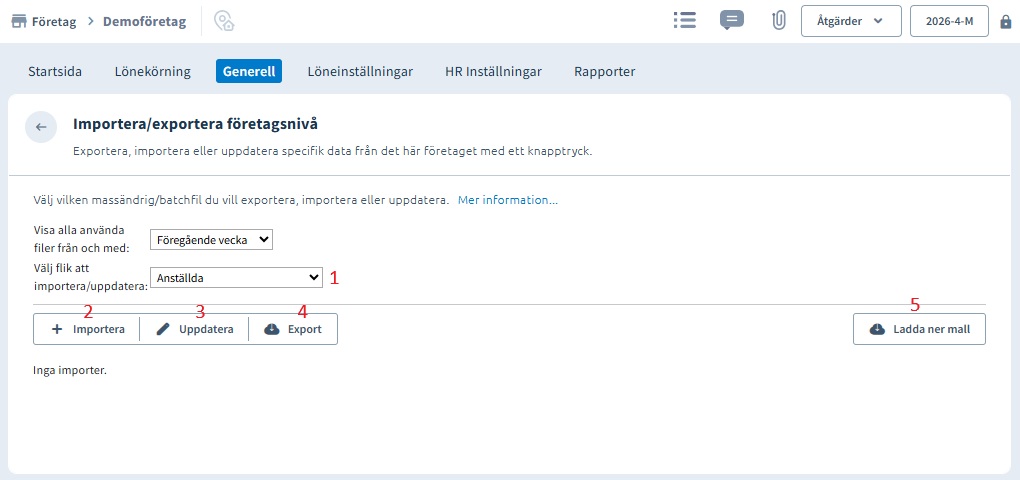This screenshot has height=480, width=1020.
Task: Switch to the Startsida tab
Action: click(x=54, y=71)
